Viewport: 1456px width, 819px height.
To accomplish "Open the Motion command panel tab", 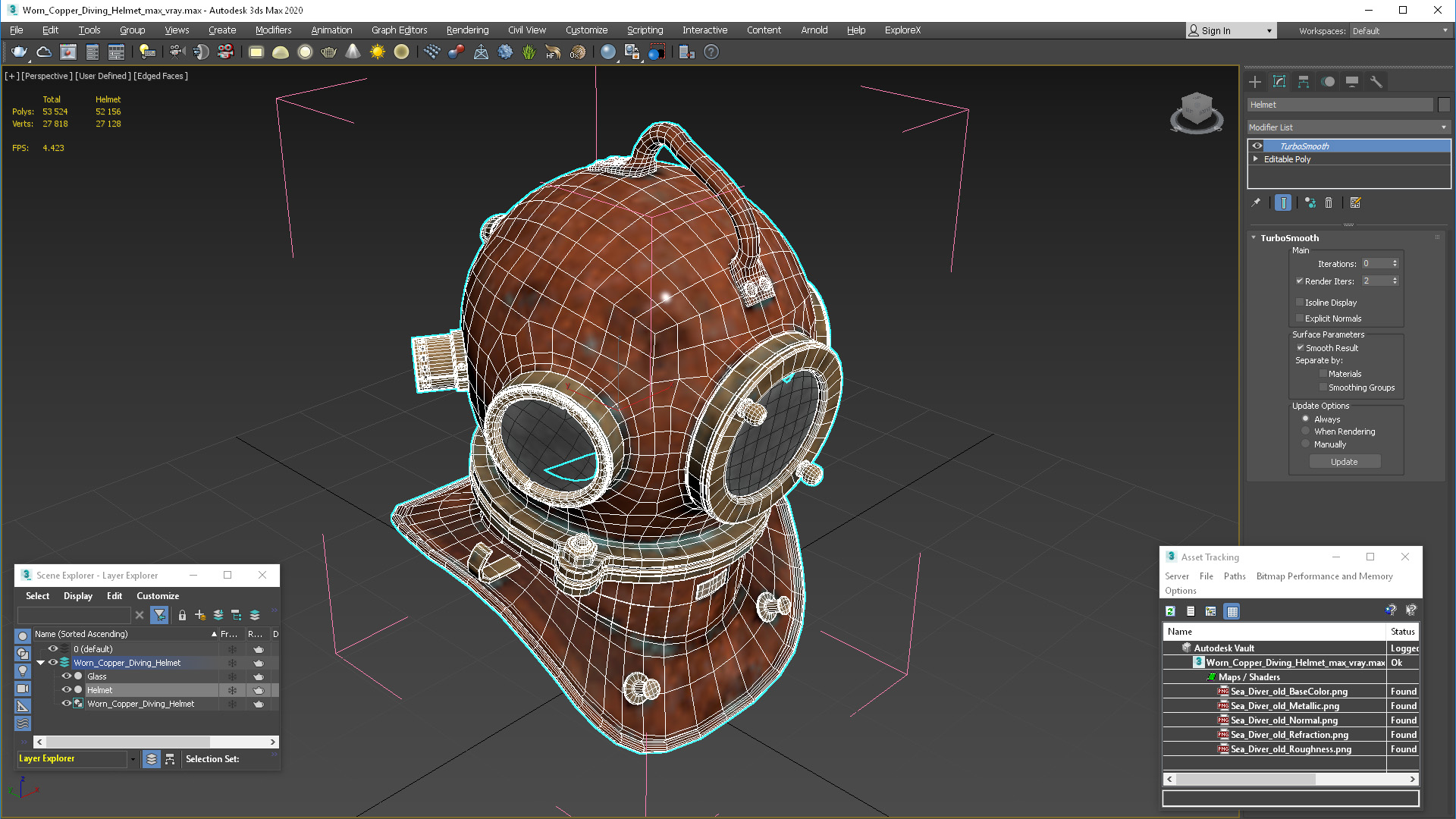I will 1328,82.
